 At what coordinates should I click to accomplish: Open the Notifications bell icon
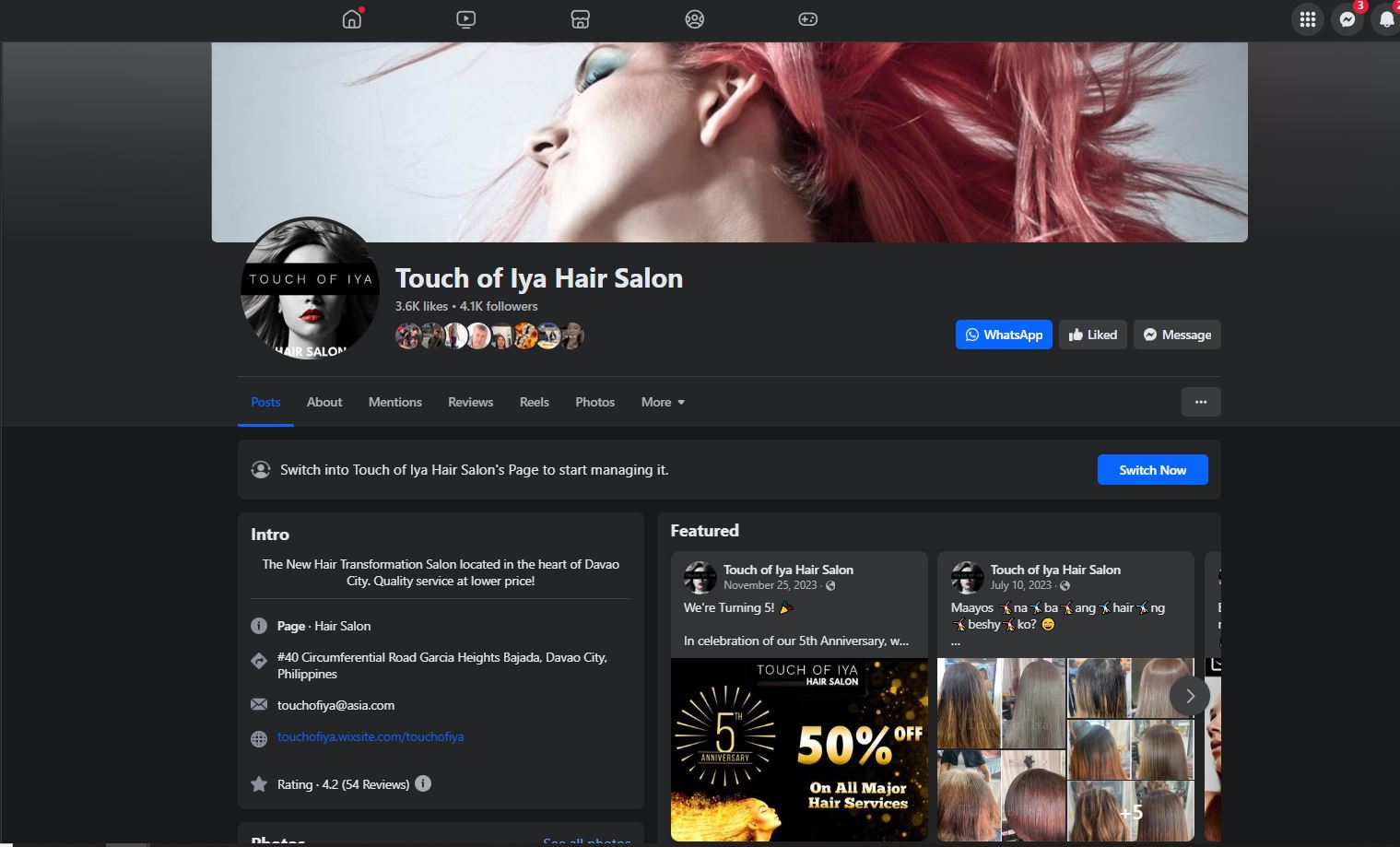[x=1386, y=19]
